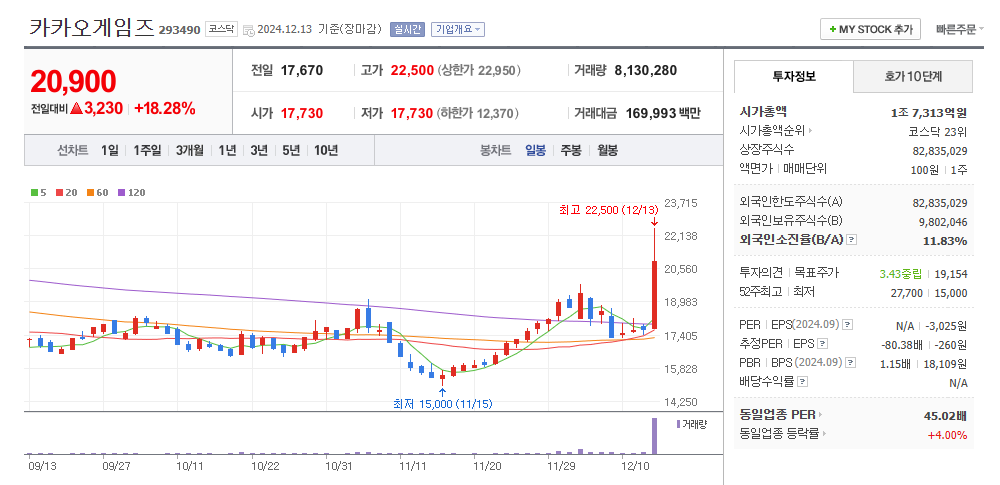This screenshot has height=485, width=1000.
Task: Click the 3.43중립 investment opinion value
Action: click(901, 274)
